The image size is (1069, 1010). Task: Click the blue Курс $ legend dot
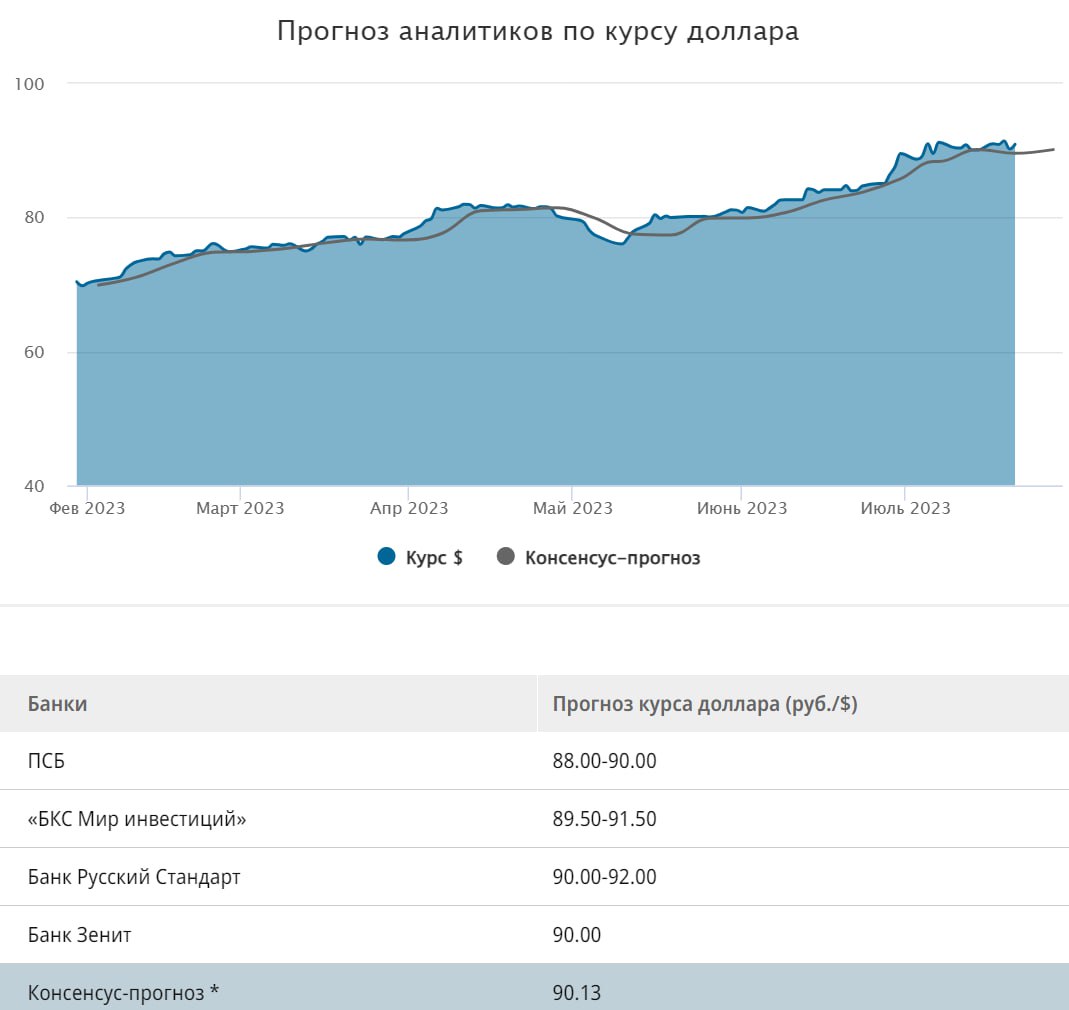387,557
